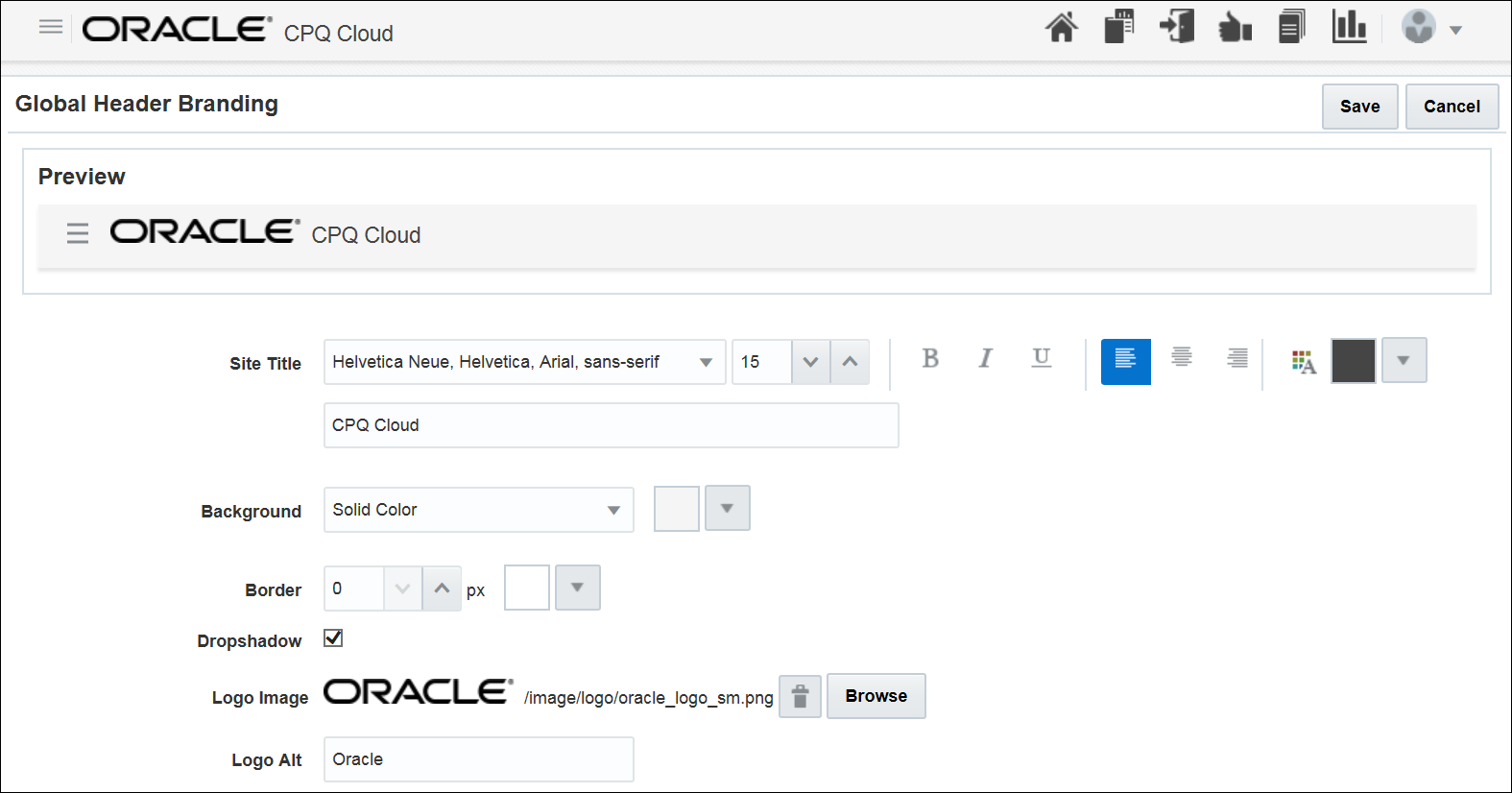The height and width of the screenshot is (793, 1512).
Task: Open the Site Title color dropdown arrow
Action: pos(1404,361)
